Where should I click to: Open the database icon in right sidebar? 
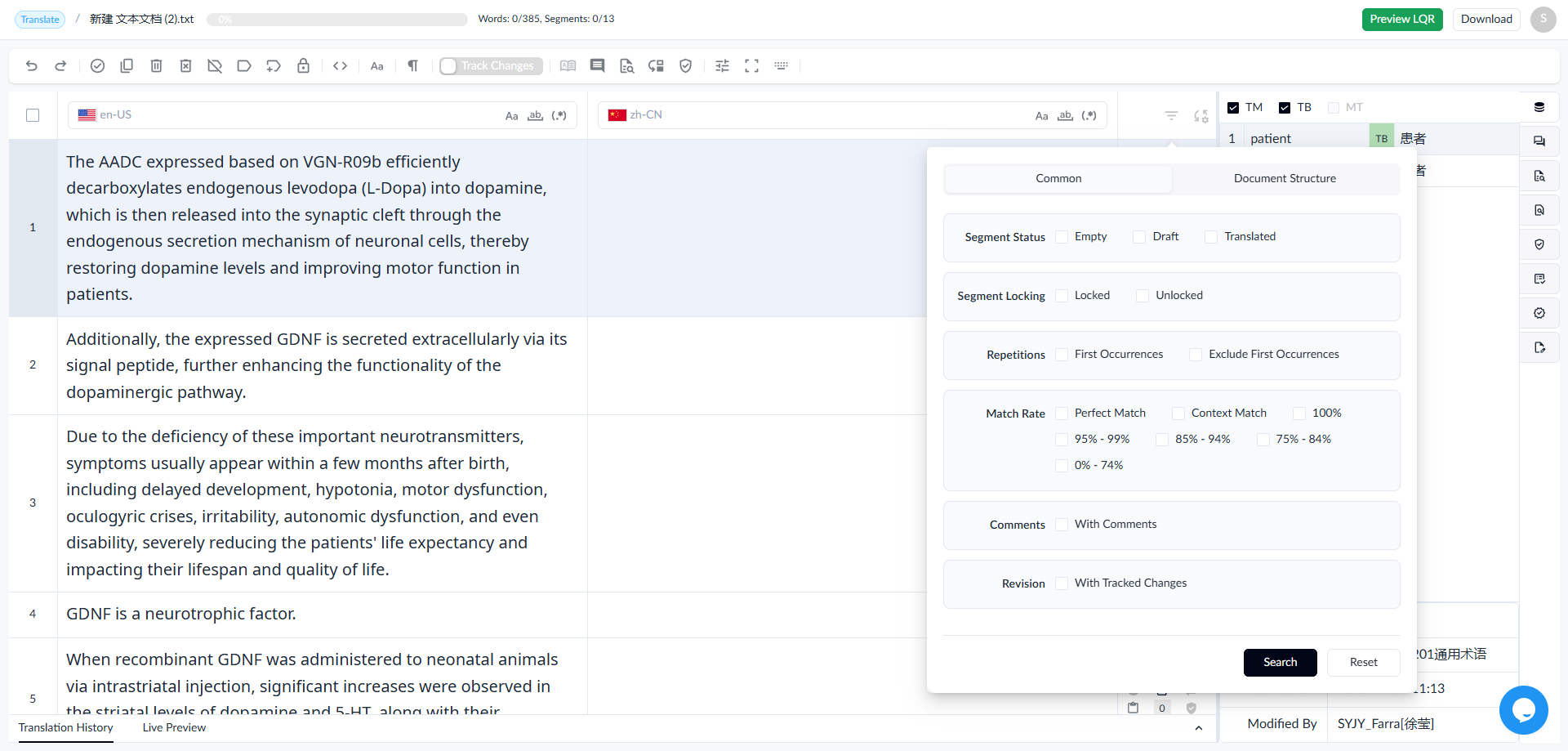coord(1539,107)
